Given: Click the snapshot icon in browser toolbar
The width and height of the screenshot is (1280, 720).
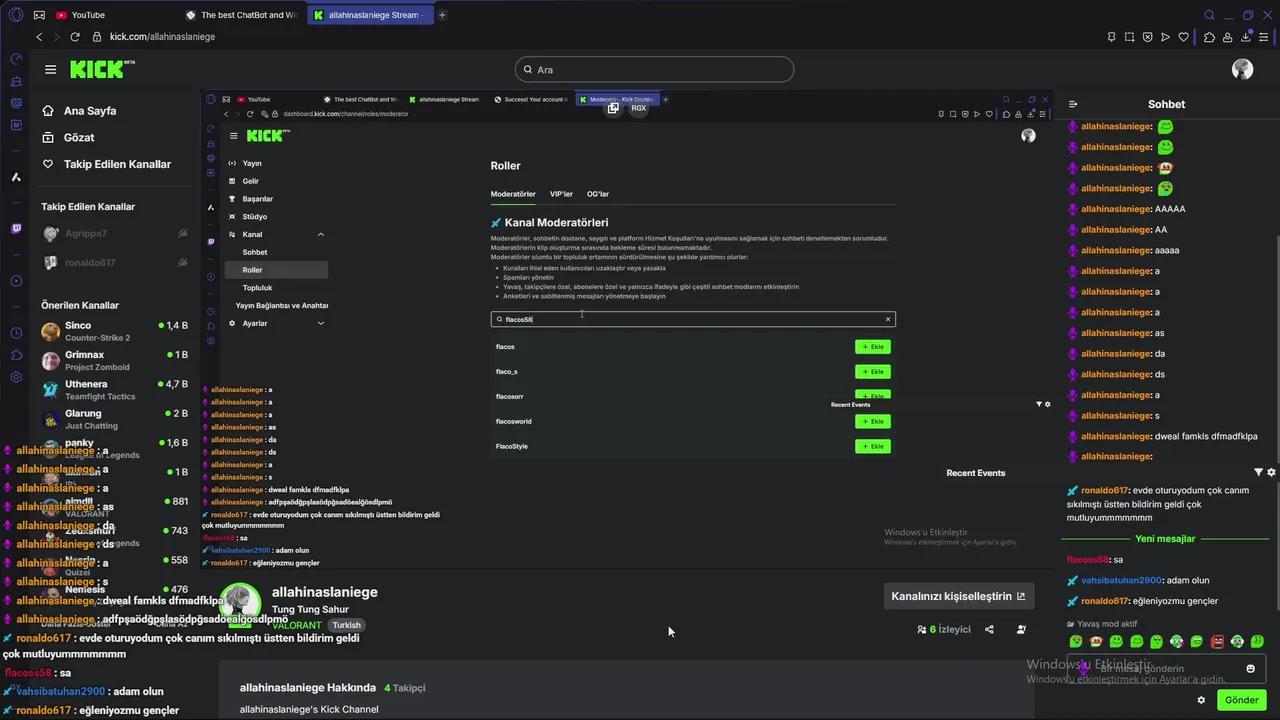Looking at the screenshot, I should 1129,37.
